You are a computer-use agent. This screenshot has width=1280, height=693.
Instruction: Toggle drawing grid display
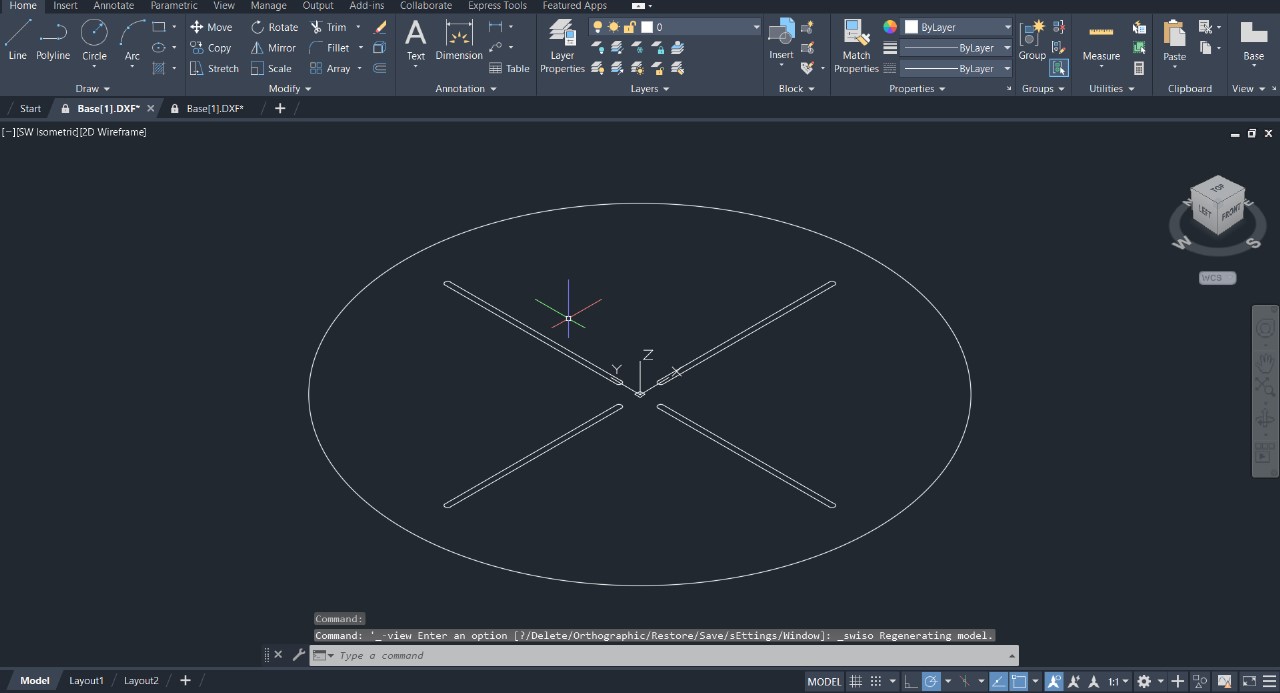[856, 681]
